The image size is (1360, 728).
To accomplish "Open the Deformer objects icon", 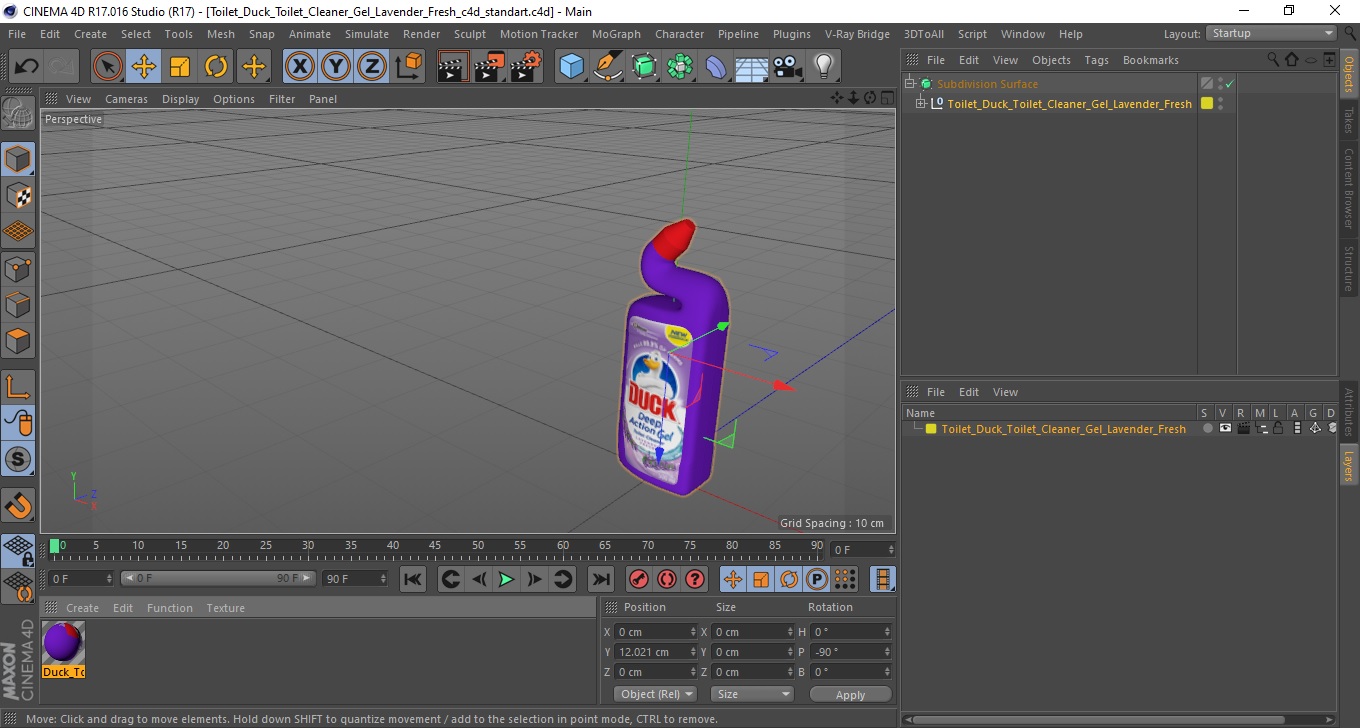I will tap(716, 67).
